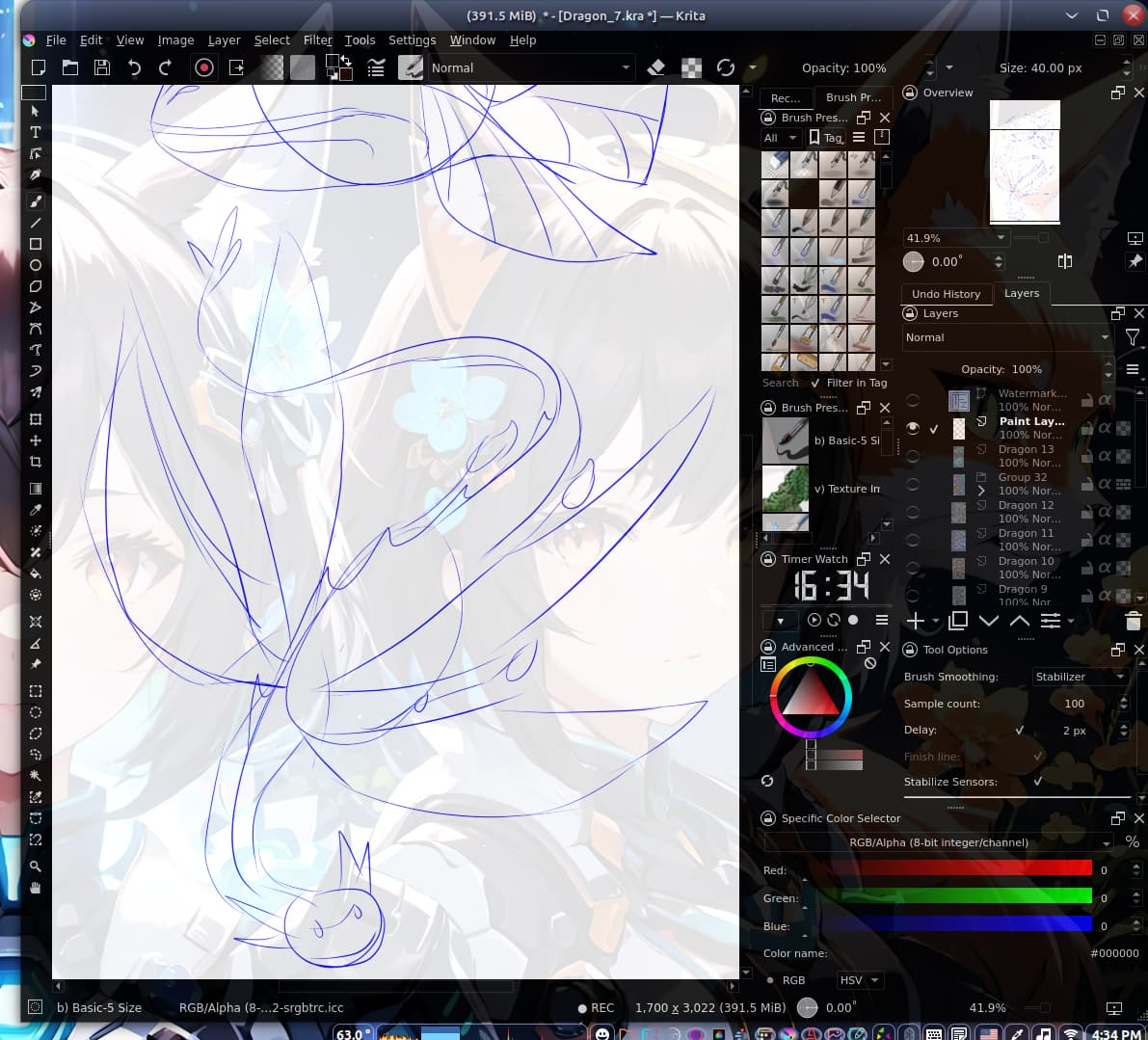Image resolution: width=1148 pixels, height=1040 pixels.
Task: Open the Filter menu
Action: click(318, 40)
